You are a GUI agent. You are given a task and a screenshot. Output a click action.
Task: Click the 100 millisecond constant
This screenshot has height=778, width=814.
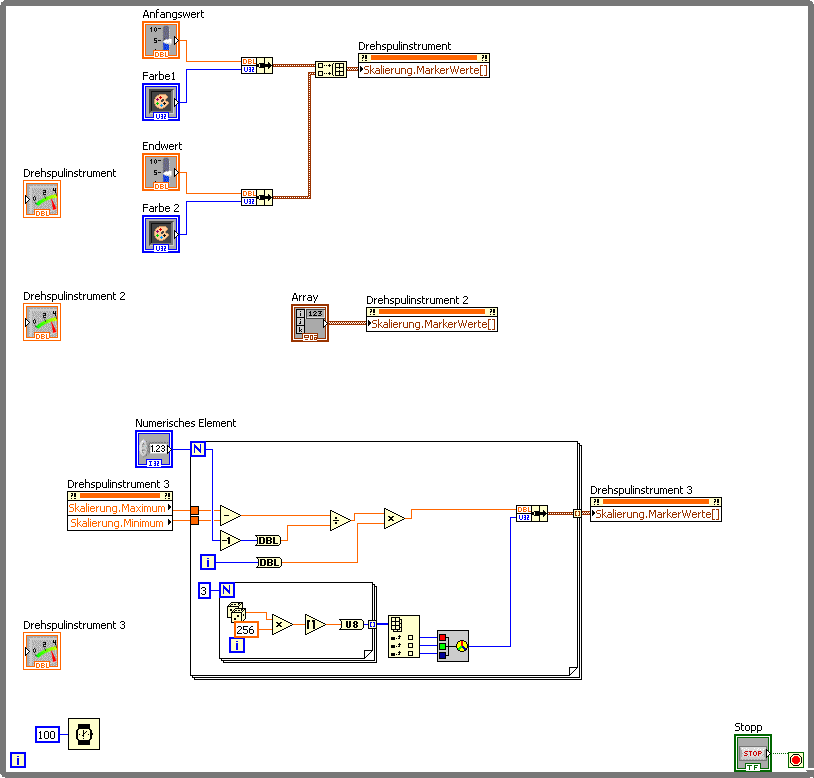coord(47,734)
